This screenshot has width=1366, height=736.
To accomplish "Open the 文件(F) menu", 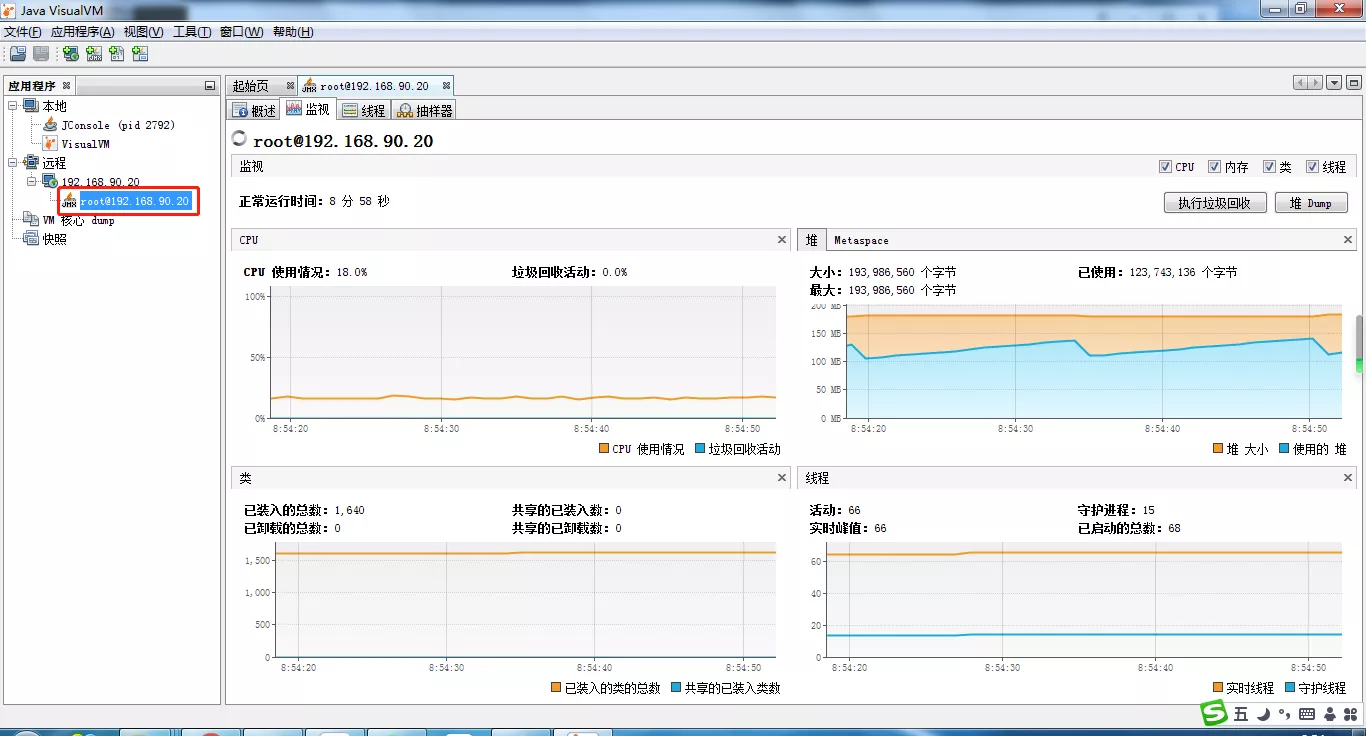I will coord(23,32).
